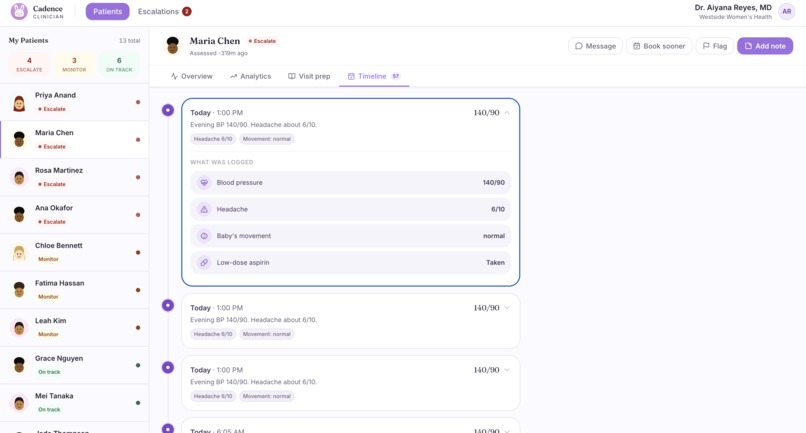The height and width of the screenshot is (433, 806).
Task: Select patient Fatima Hassan
Action: click(x=75, y=290)
